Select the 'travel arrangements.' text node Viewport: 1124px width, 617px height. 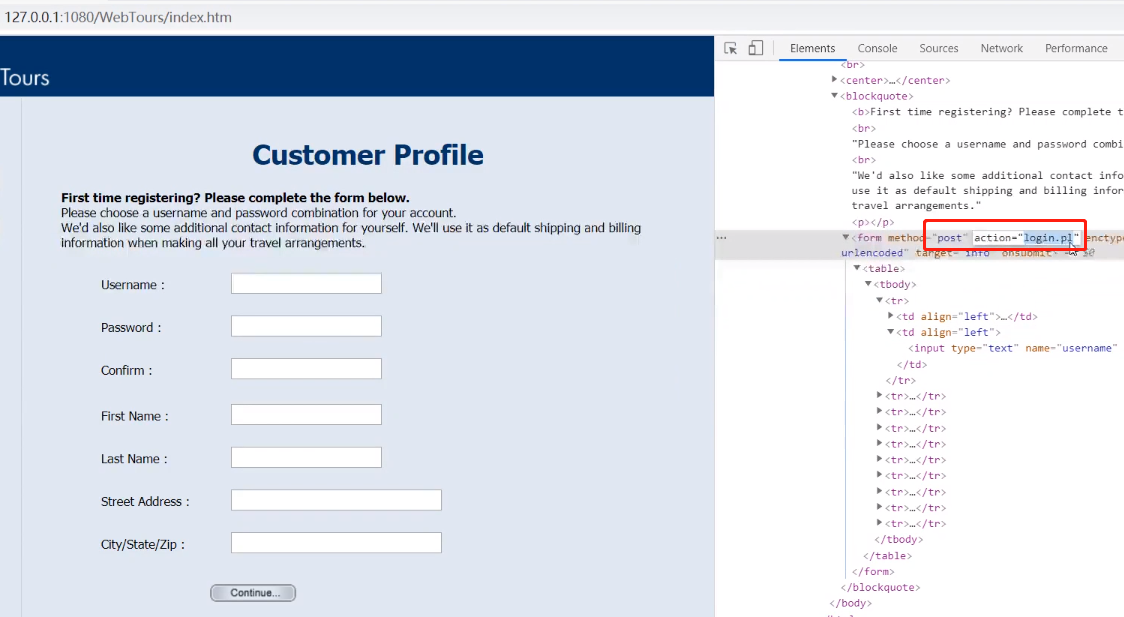coord(916,206)
